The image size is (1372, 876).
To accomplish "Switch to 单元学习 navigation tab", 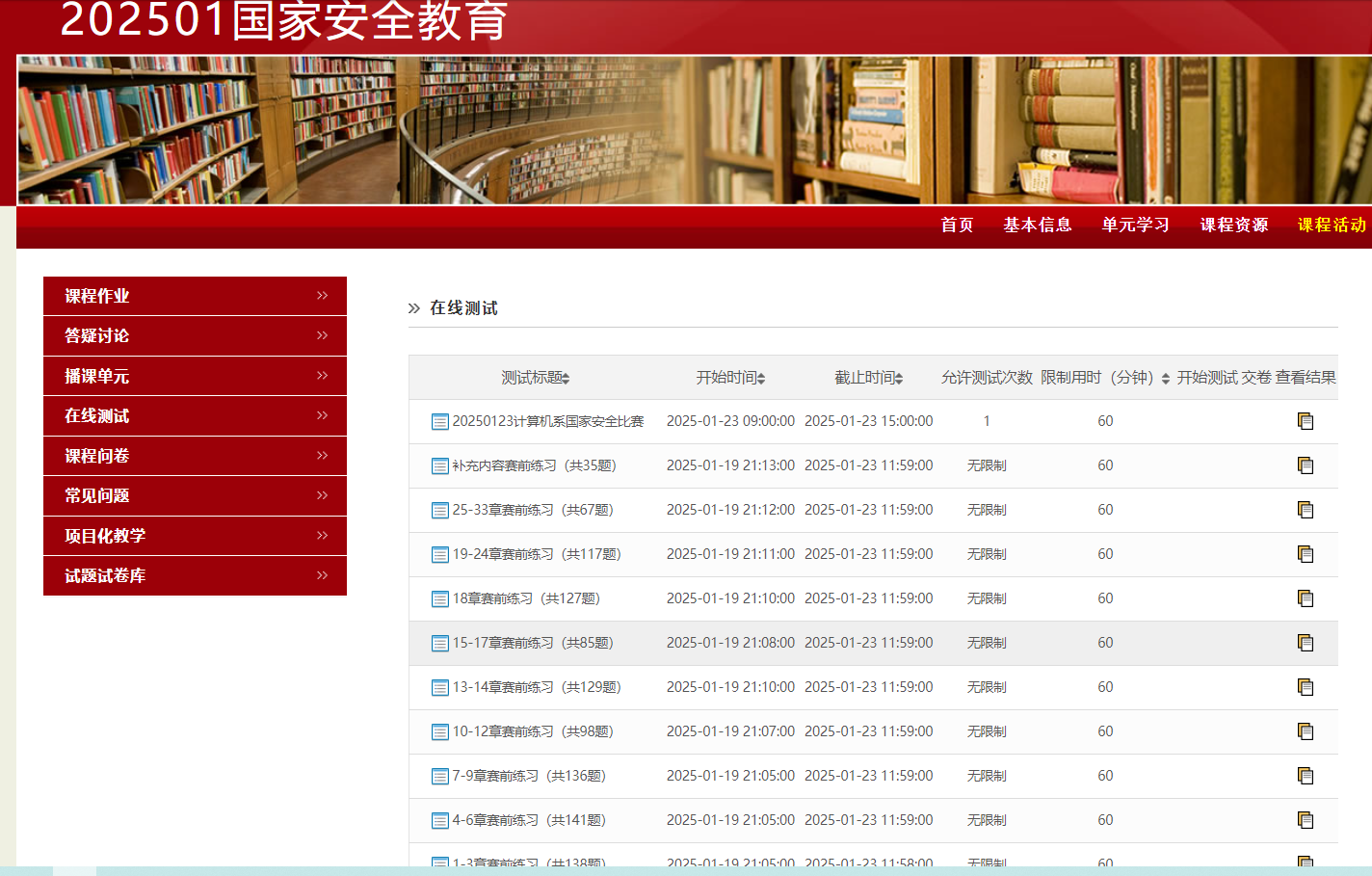I will [x=1135, y=225].
